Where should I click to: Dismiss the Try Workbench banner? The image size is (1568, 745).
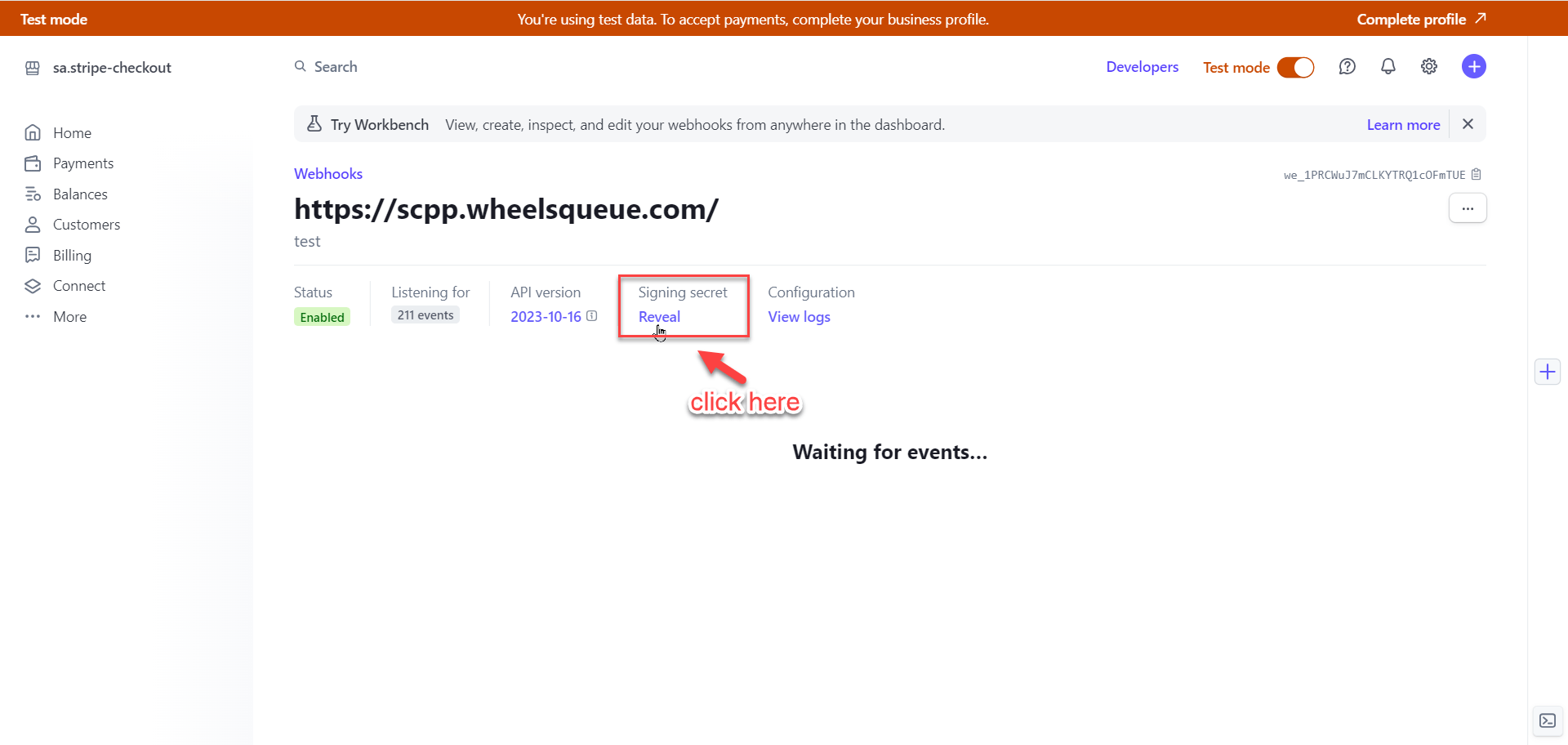click(1468, 124)
